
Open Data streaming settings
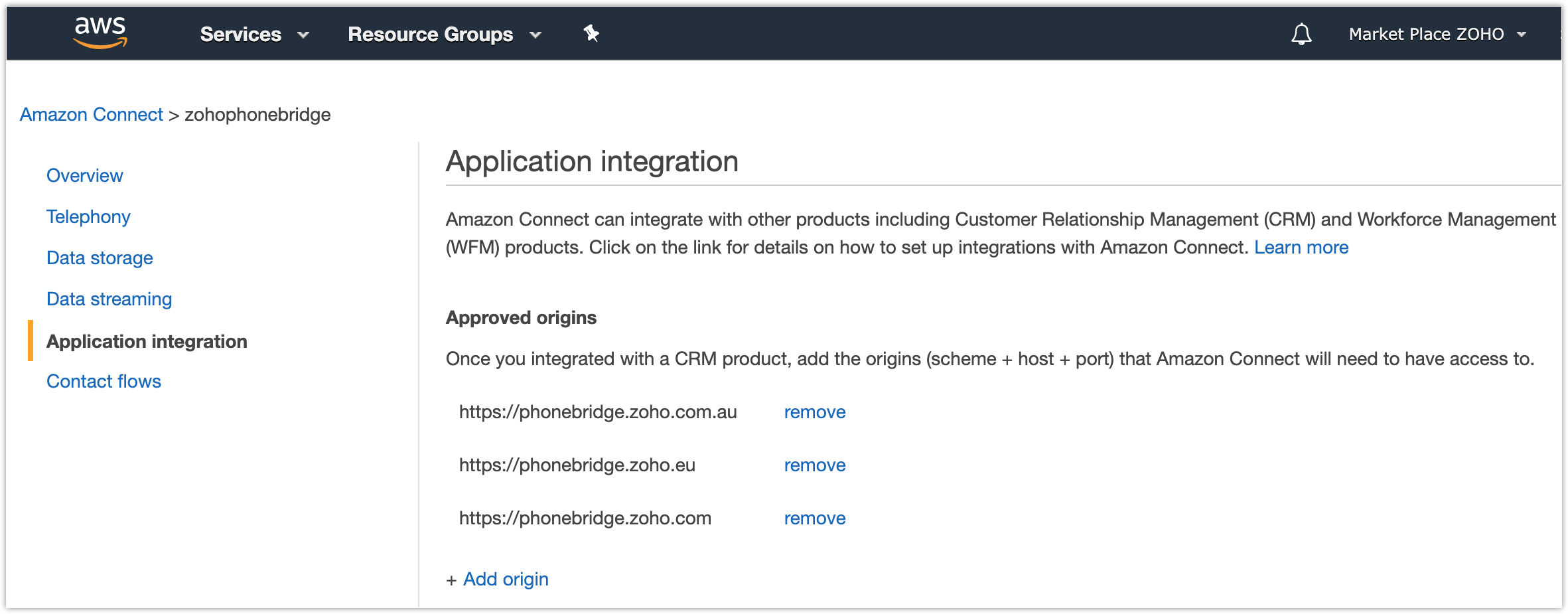(109, 299)
